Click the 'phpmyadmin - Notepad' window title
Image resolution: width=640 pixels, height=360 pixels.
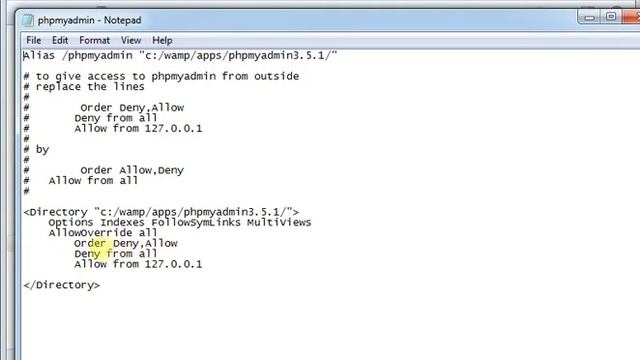pyautogui.click(x=89, y=20)
